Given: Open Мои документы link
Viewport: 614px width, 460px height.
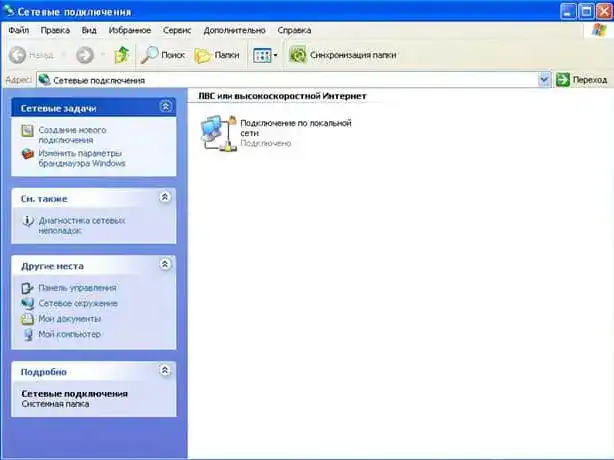Looking at the screenshot, I should click(70, 319).
